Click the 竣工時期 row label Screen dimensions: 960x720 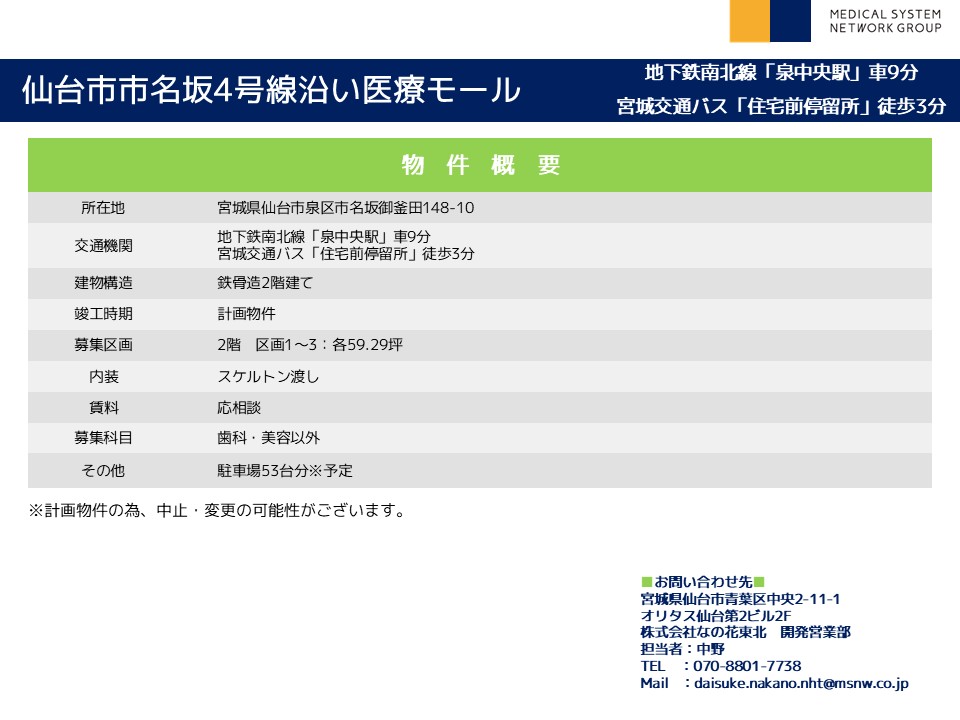click(103, 314)
